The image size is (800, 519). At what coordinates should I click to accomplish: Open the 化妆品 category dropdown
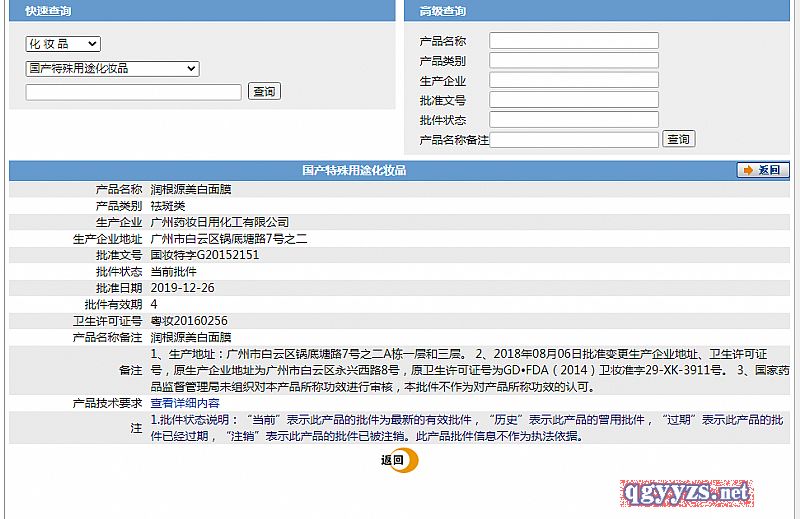(x=62, y=44)
